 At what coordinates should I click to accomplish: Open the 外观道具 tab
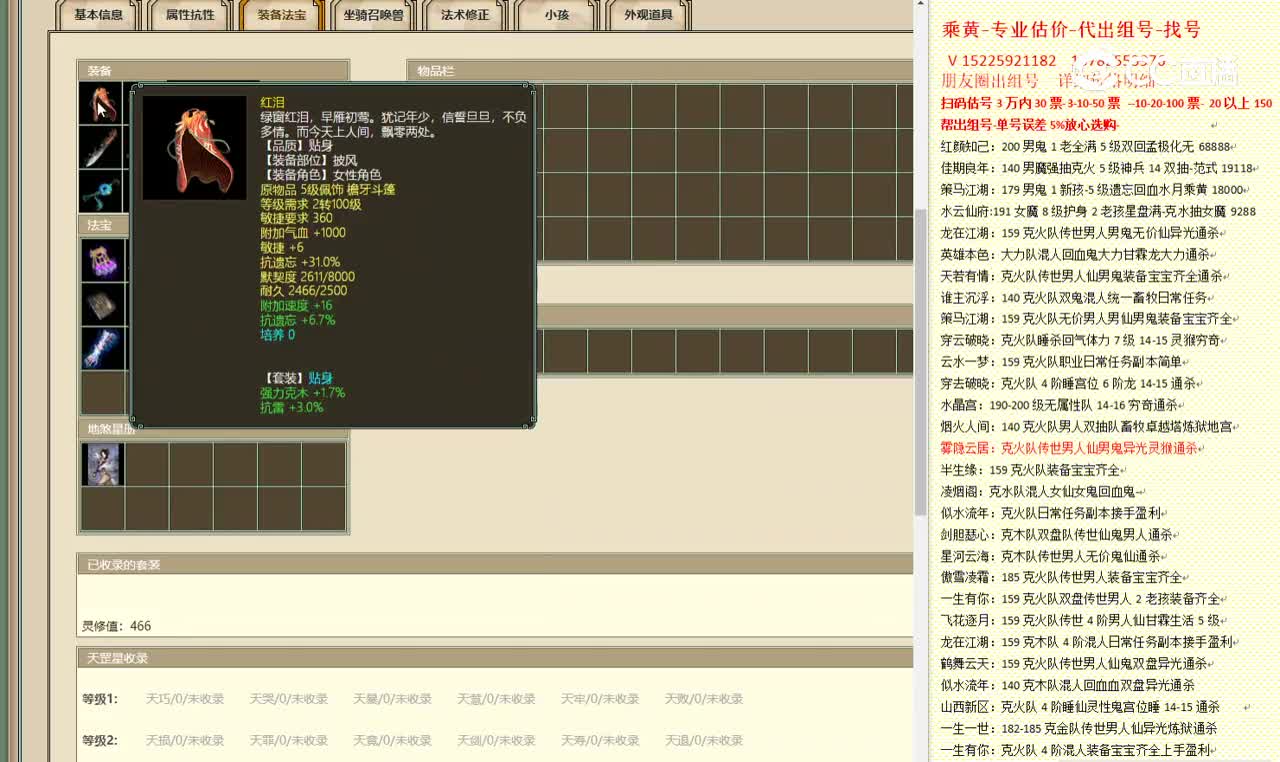click(x=649, y=15)
